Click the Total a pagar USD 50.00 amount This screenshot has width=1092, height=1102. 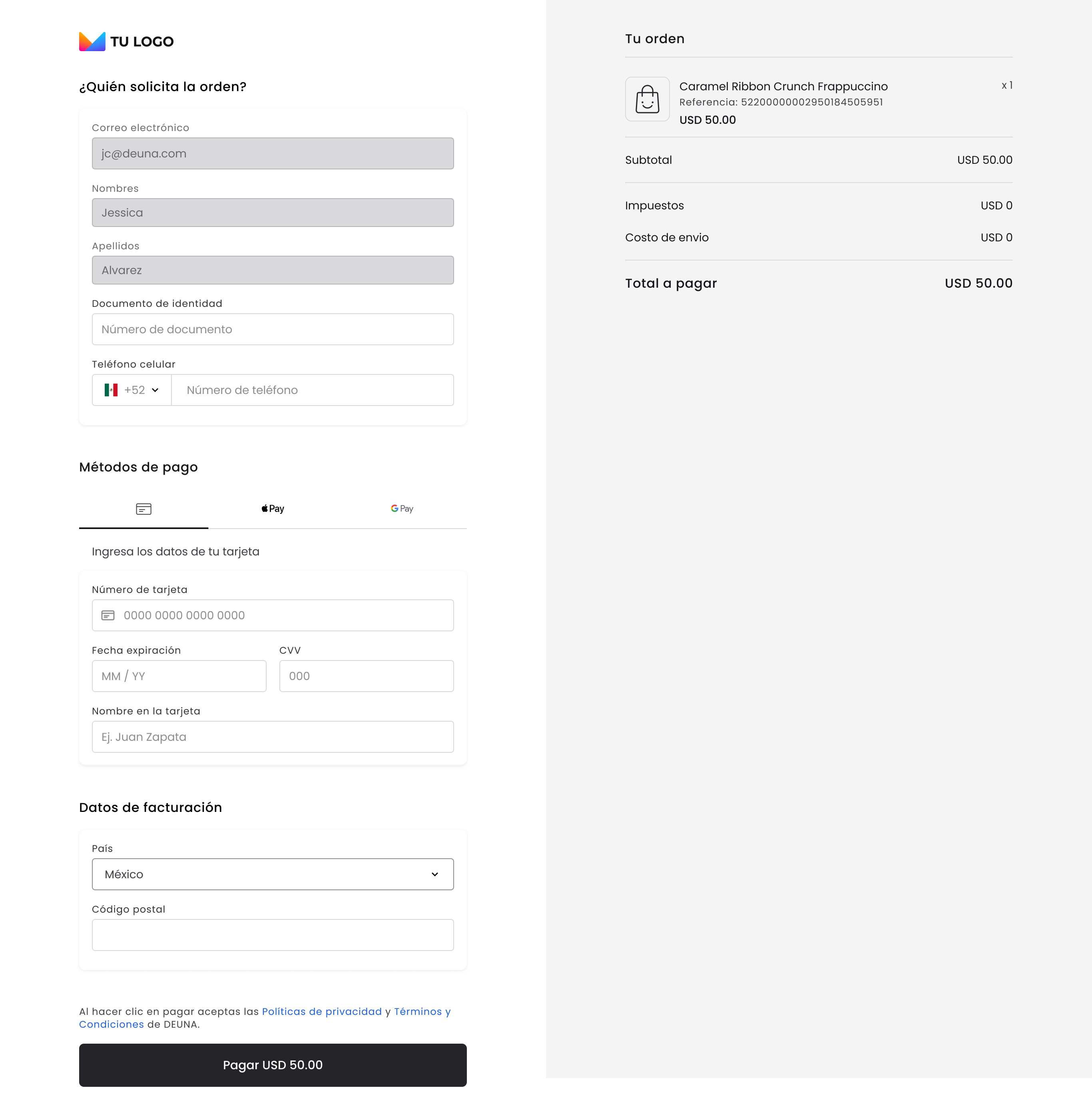click(978, 283)
